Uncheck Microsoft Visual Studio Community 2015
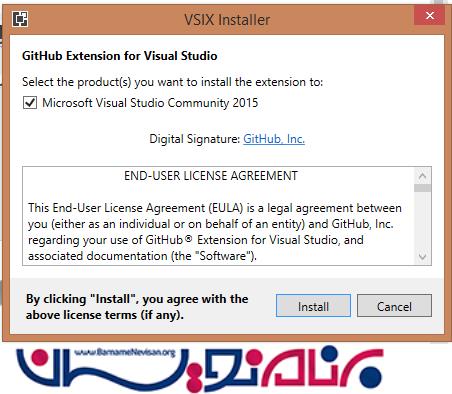Image resolution: width=452 pixels, height=394 pixels. (30, 102)
